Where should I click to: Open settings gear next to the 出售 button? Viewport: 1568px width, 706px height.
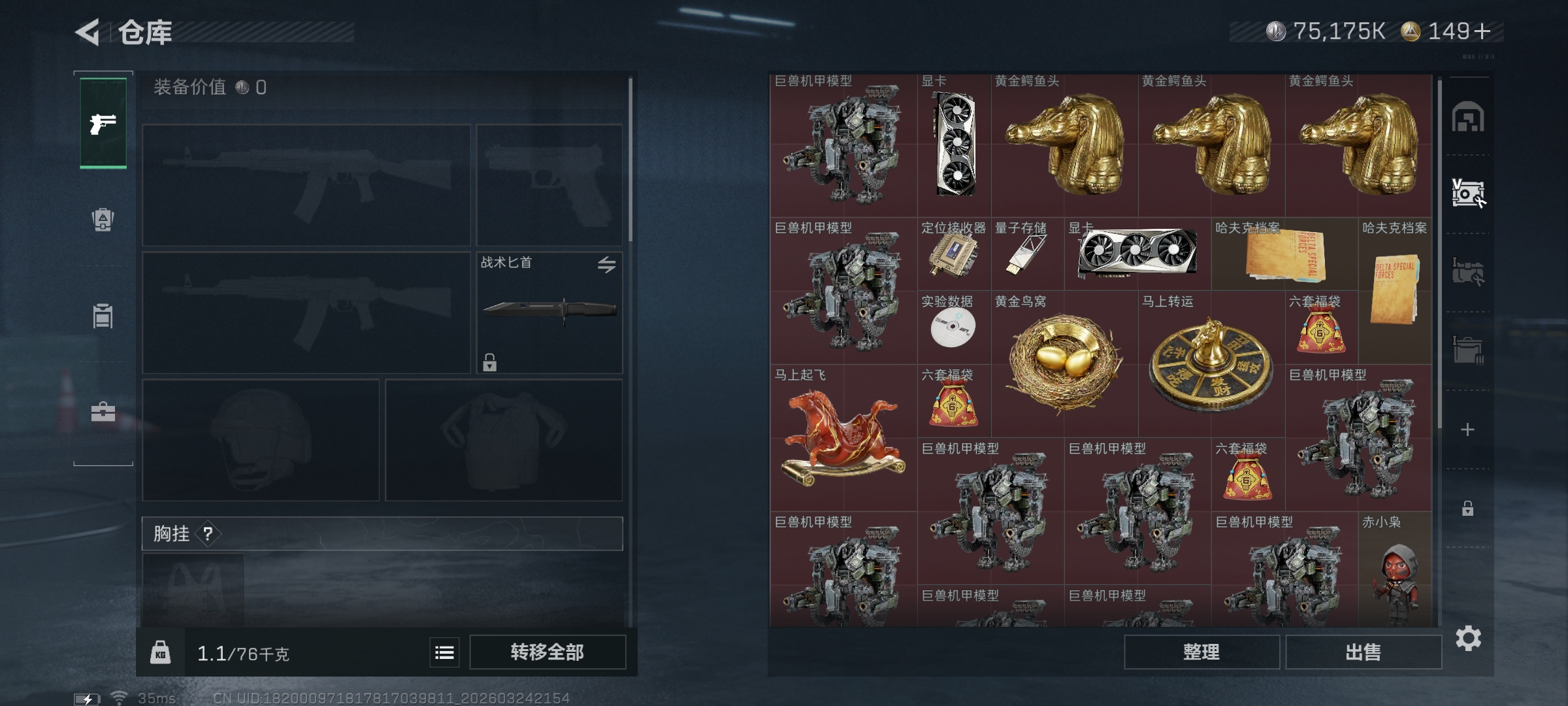coord(1468,638)
